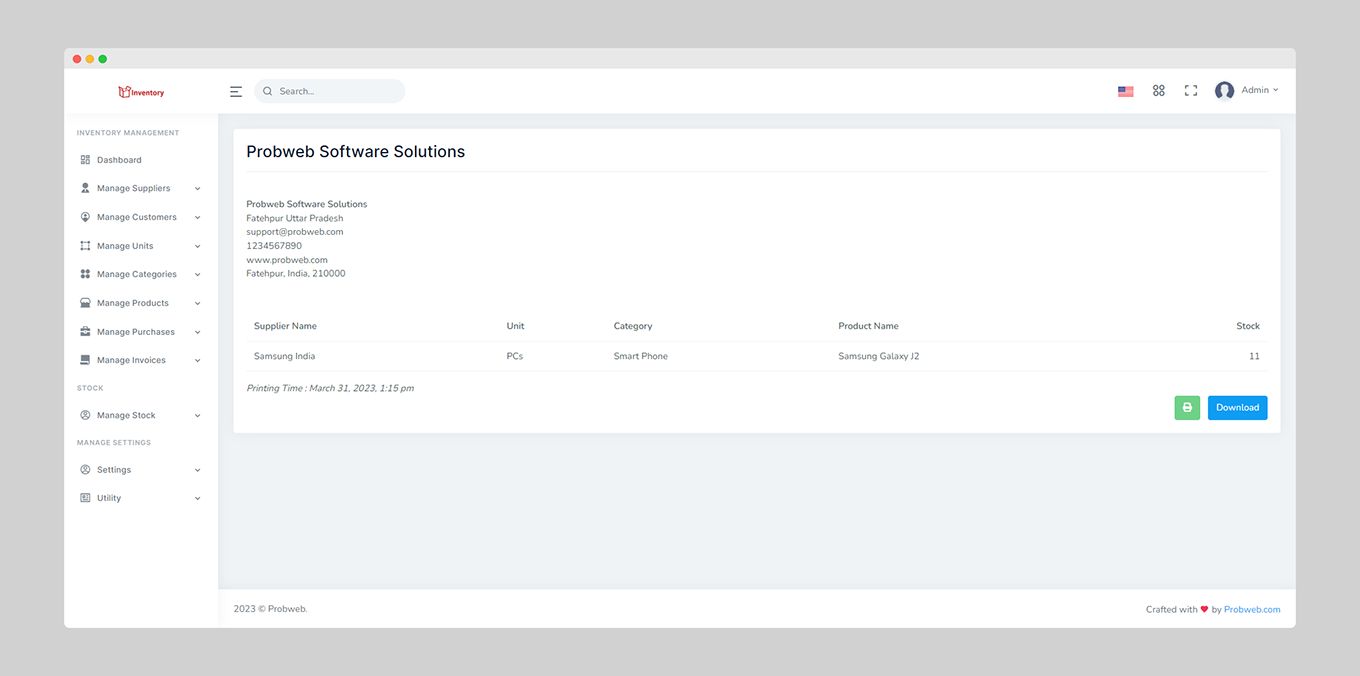Click the Inventory logo

coord(141,92)
